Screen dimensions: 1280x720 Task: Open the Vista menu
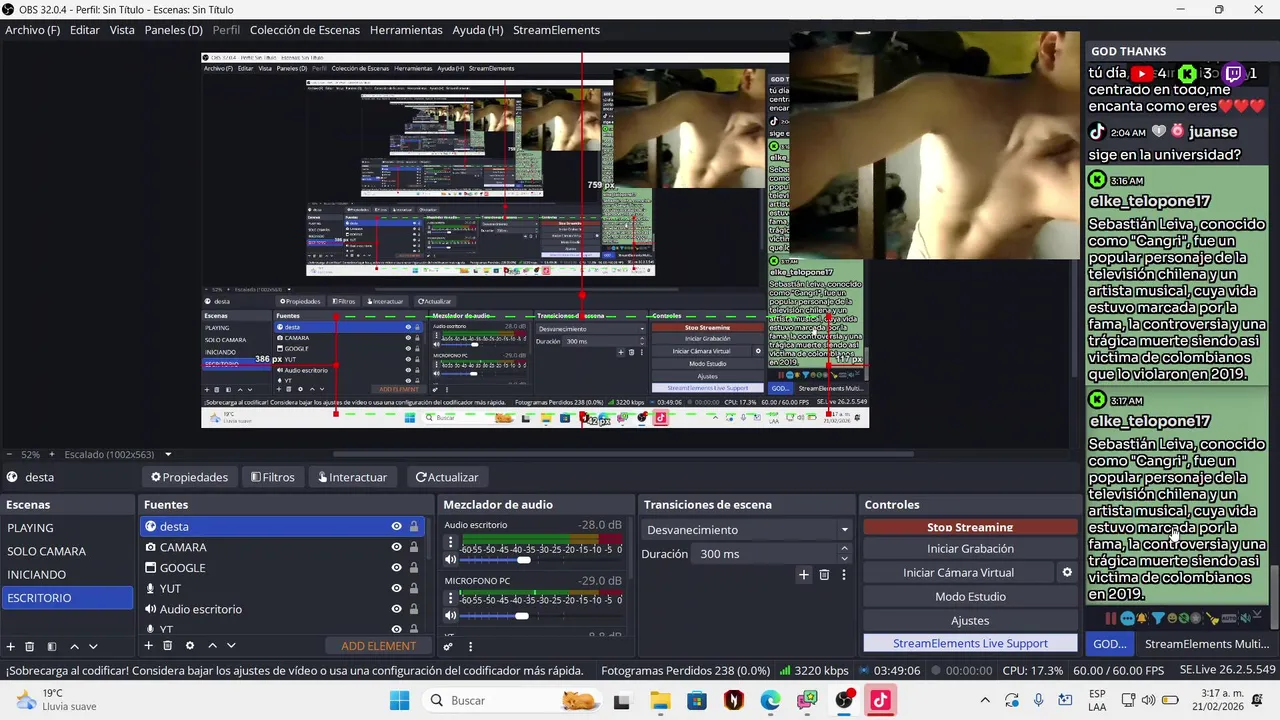pos(122,30)
